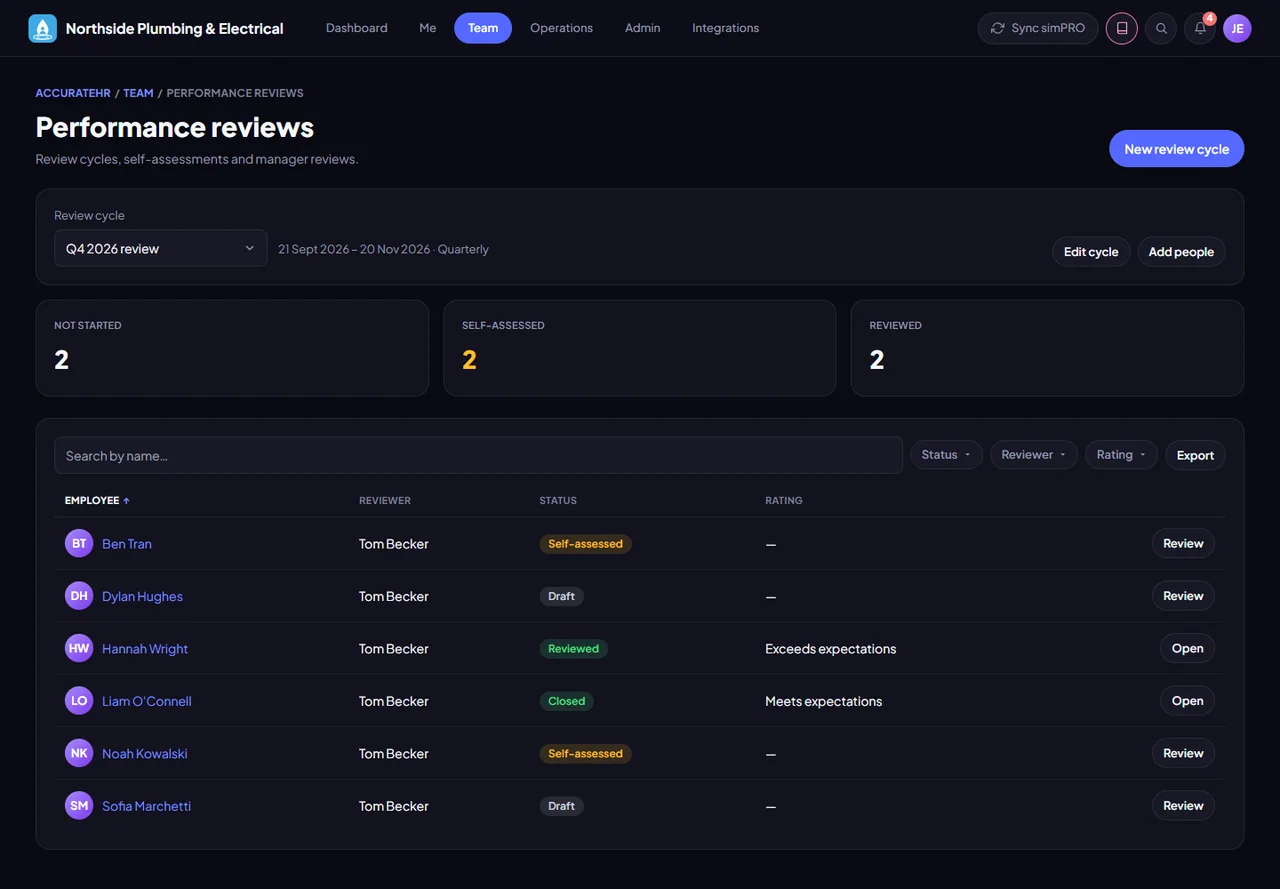This screenshot has width=1280, height=889.
Task: Open Hannah Wright's completed review
Action: 1187,649
